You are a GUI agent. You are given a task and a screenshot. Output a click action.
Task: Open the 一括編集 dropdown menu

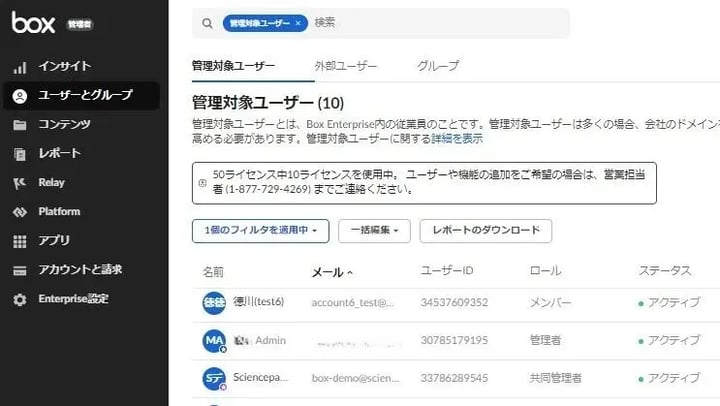(374, 231)
